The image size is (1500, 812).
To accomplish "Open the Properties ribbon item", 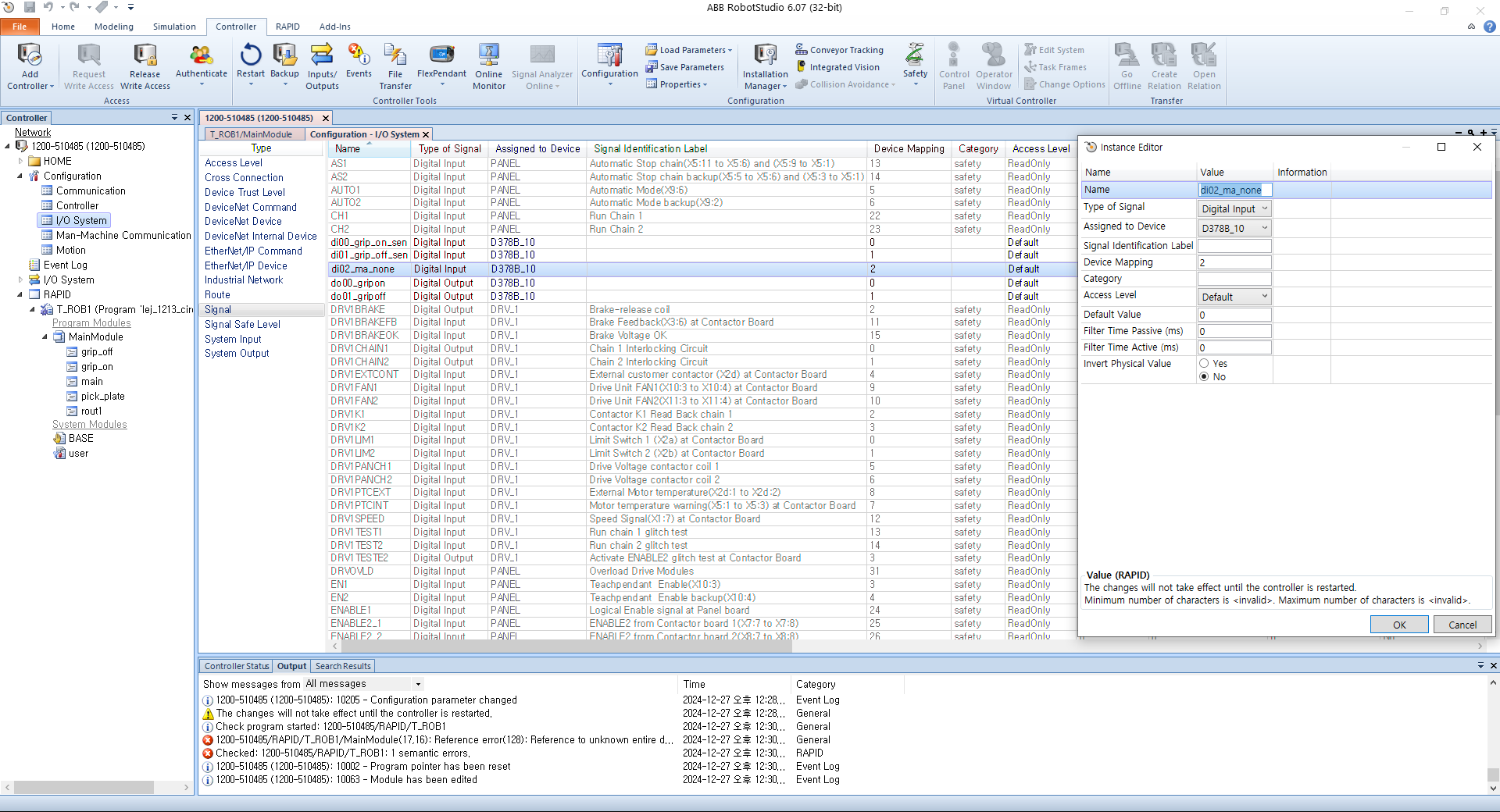I will pyautogui.click(x=677, y=84).
